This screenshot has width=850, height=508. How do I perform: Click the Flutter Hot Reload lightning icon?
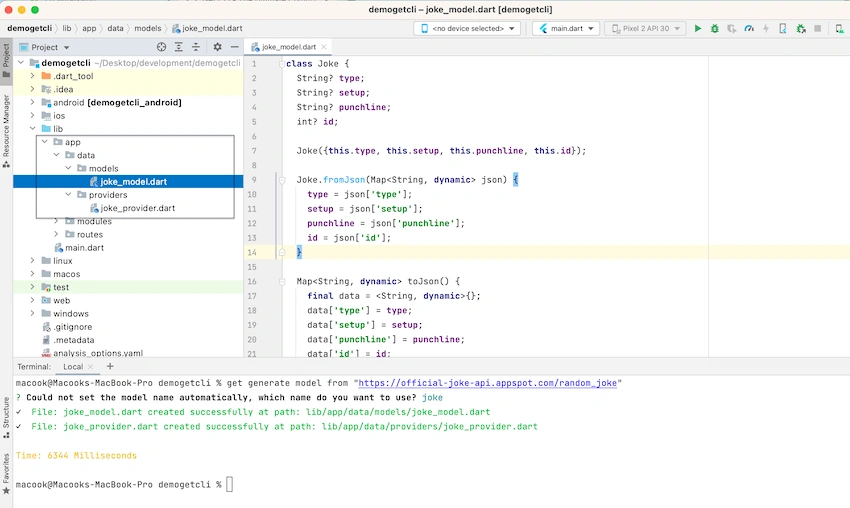766,28
